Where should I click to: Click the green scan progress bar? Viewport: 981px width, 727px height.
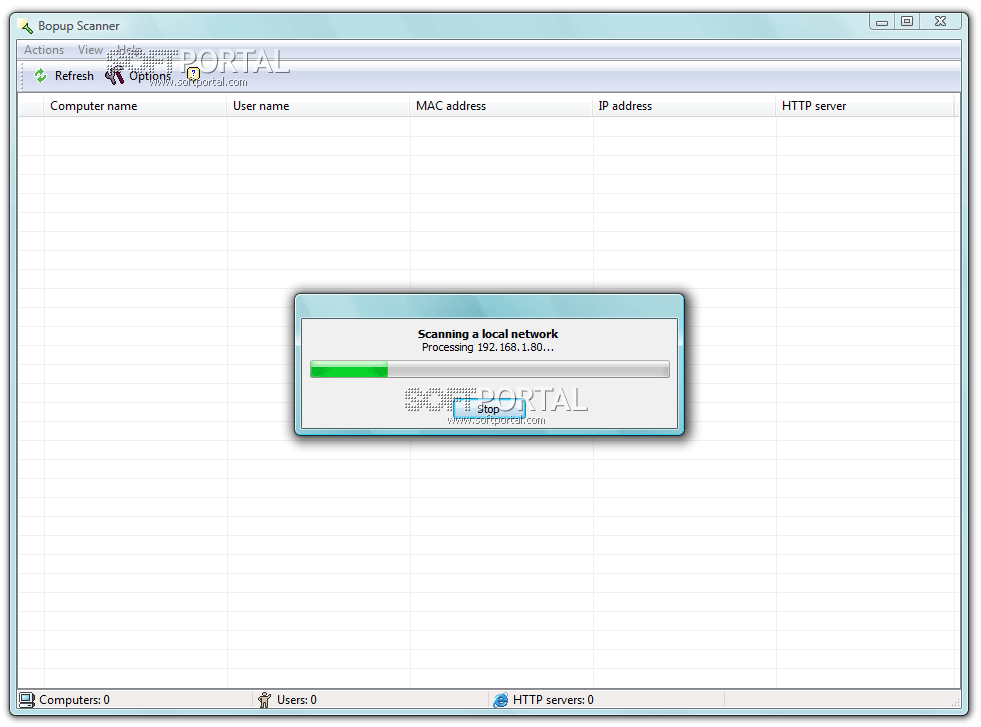(x=490, y=369)
